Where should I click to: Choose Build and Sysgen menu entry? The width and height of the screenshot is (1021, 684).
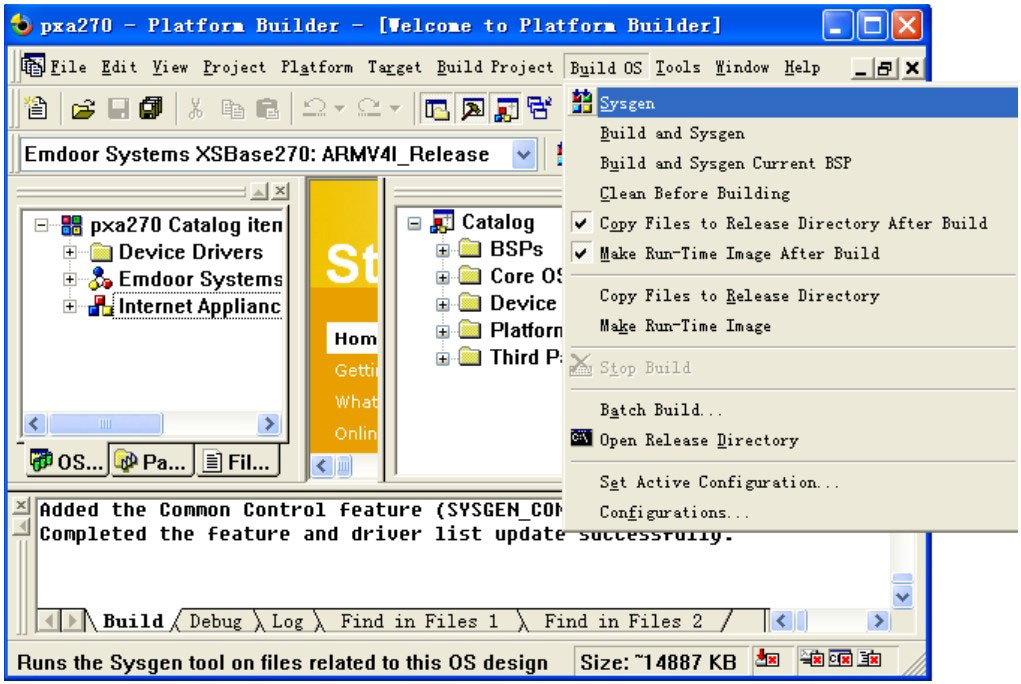[671, 133]
